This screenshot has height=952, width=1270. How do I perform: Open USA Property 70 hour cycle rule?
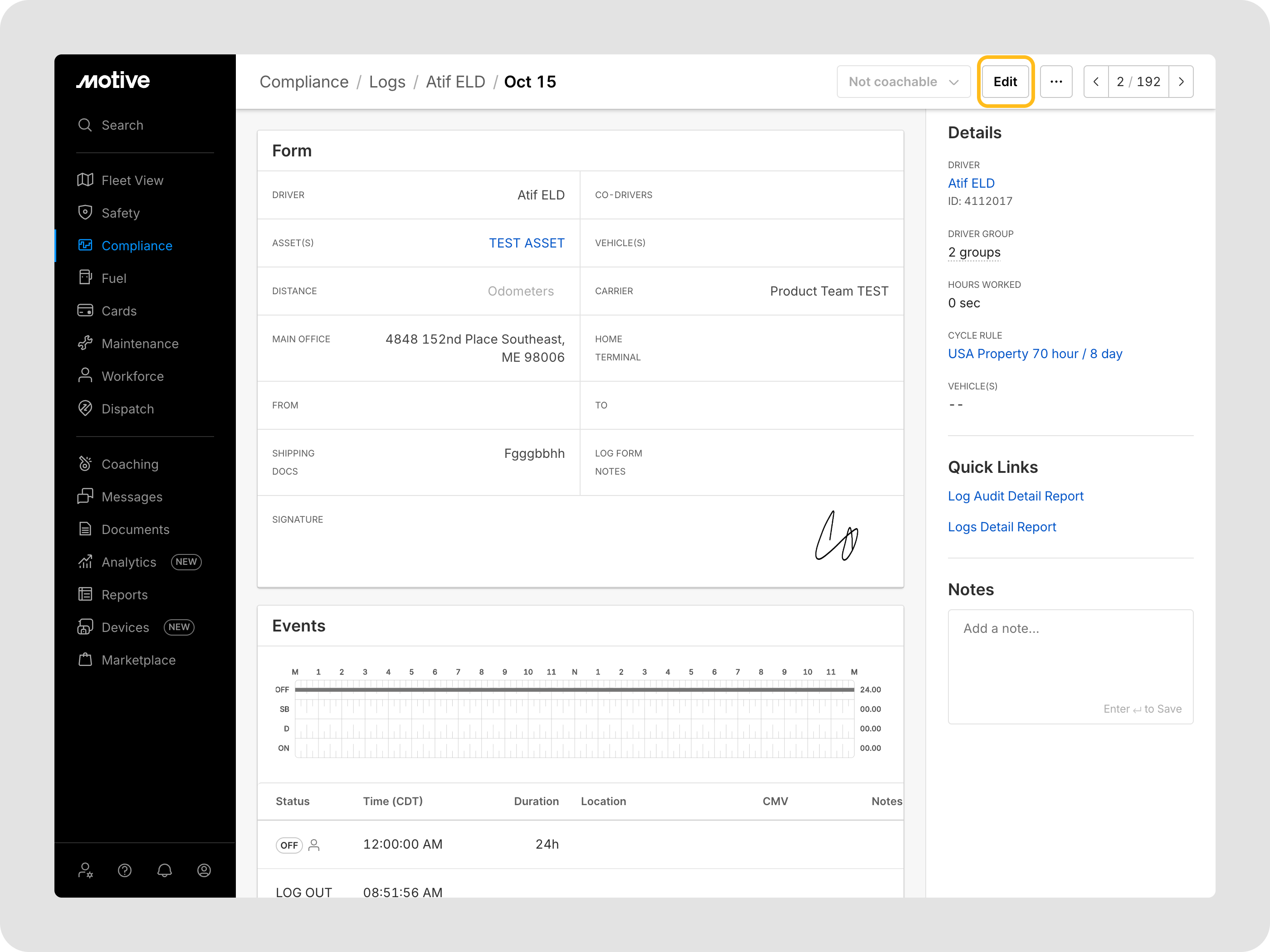coord(1035,354)
